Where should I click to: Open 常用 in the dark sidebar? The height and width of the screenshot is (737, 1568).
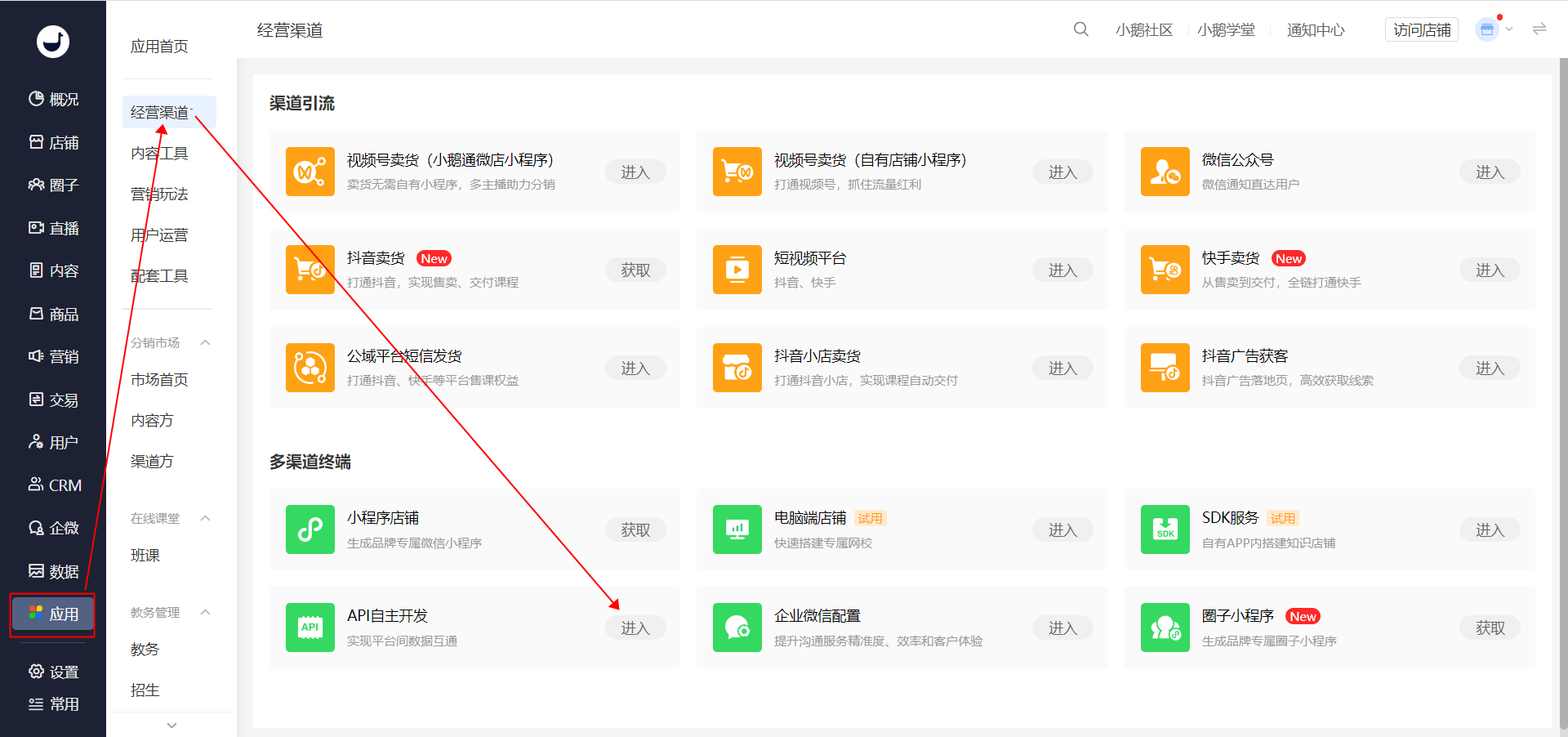[x=53, y=703]
